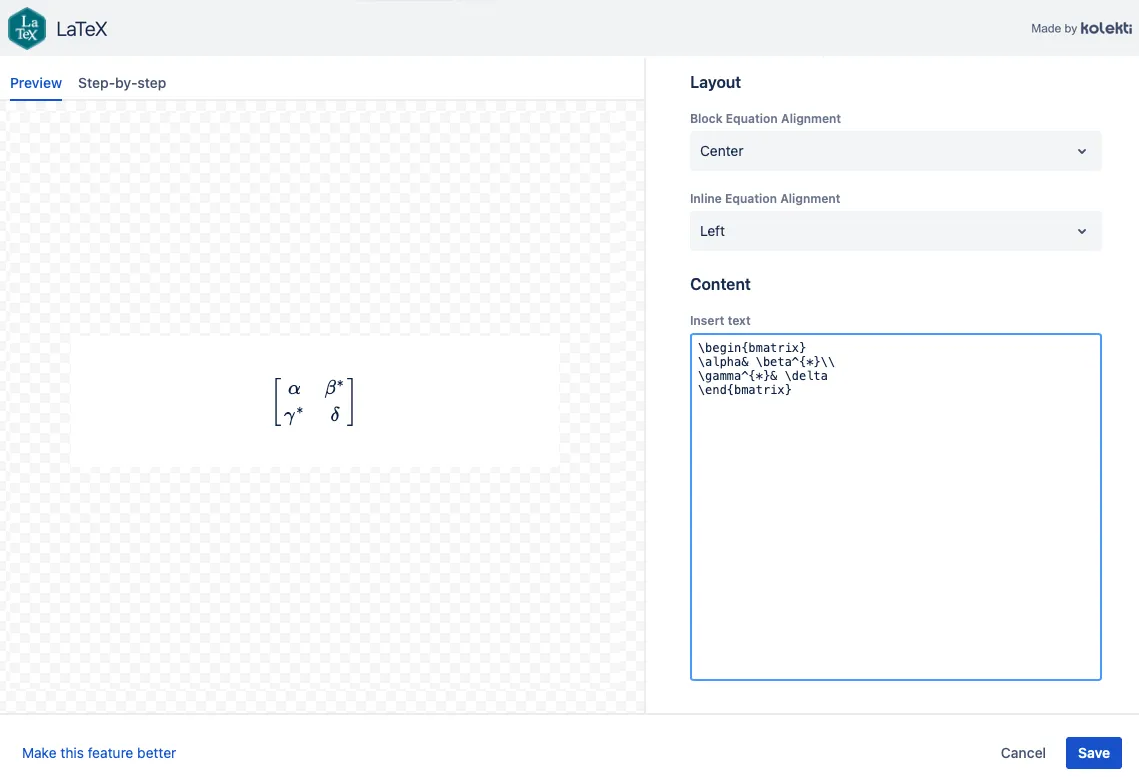Click the LaTeX hexagon logo icon
The image size is (1139, 779).
pos(27,28)
